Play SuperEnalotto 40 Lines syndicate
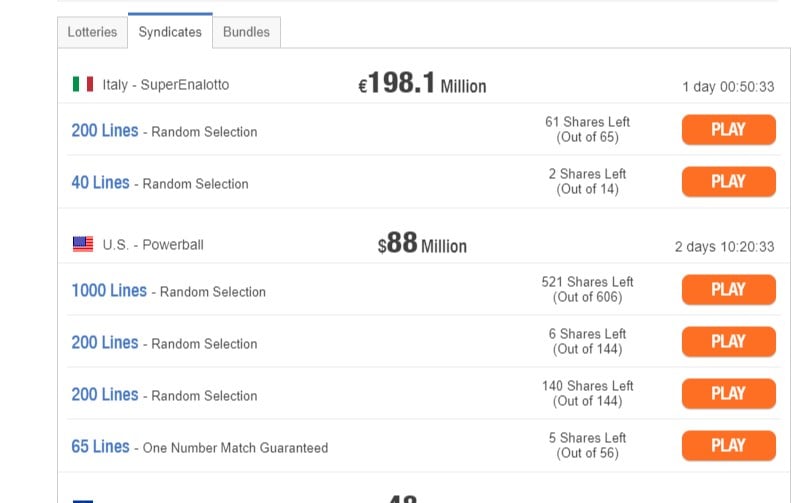The width and height of the screenshot is (796, 503). pyautogui.click(x=728, y=181)
